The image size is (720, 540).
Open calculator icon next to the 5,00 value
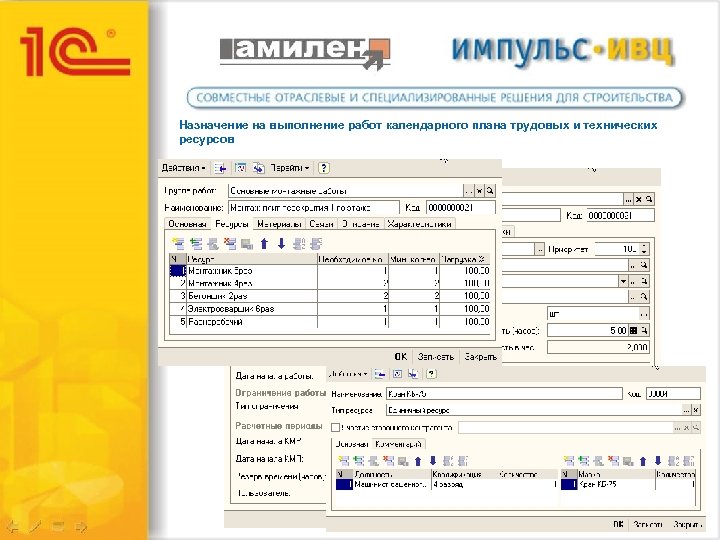633,330
